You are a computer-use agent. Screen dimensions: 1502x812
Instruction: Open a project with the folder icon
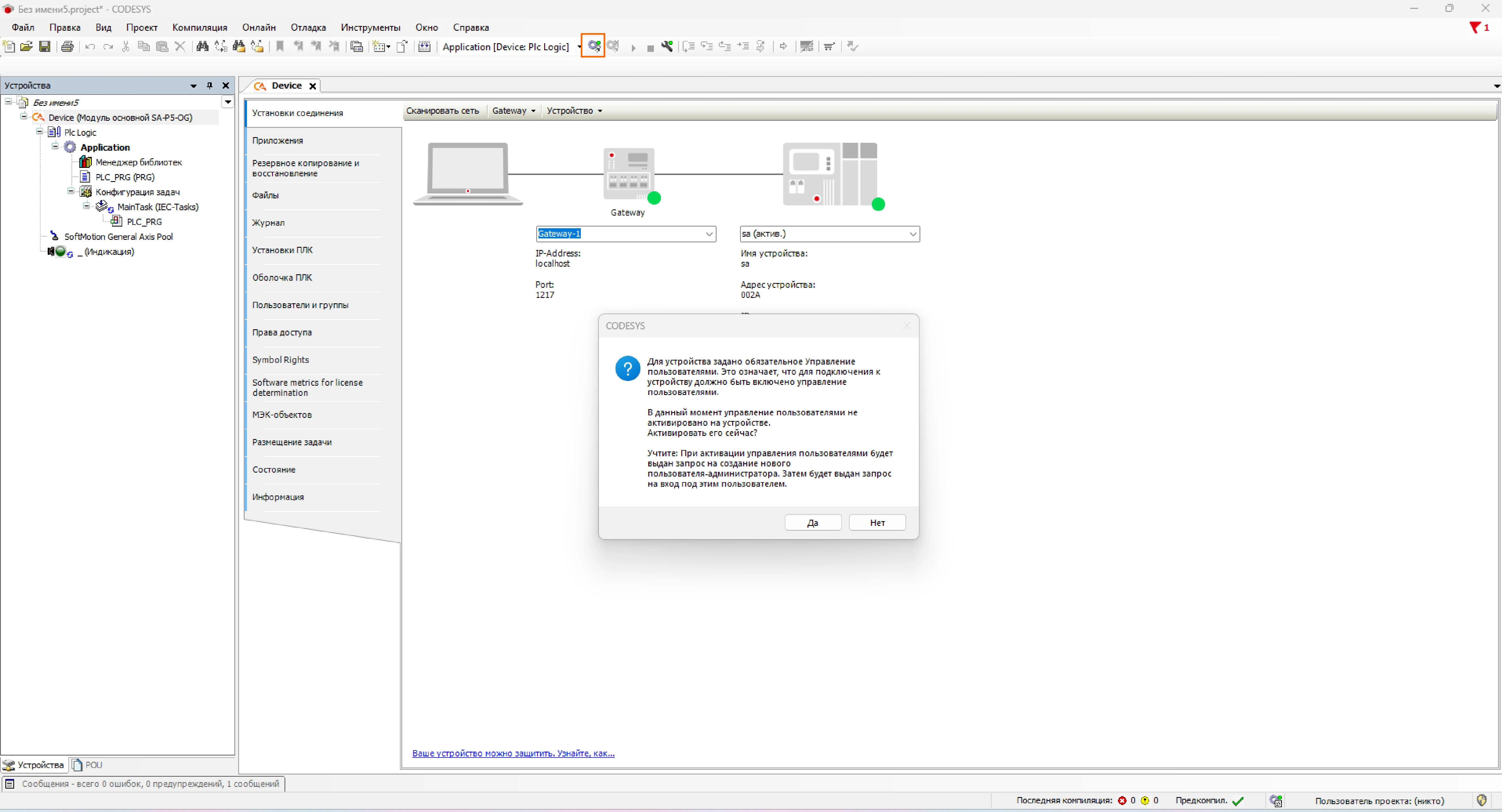tap(27, 47)
